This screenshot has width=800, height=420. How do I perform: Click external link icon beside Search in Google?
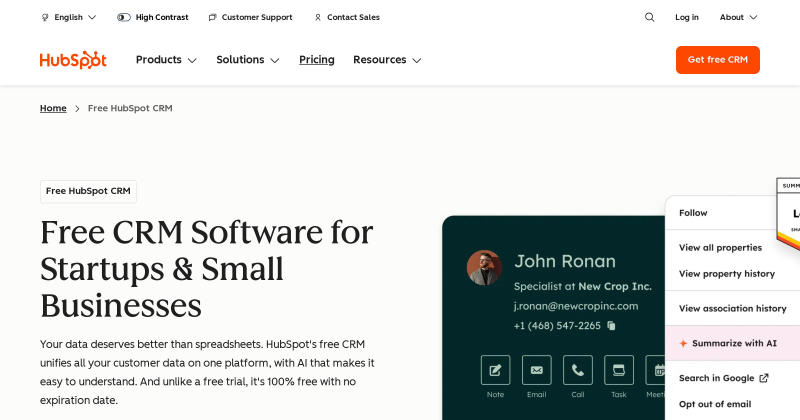[764, 378]
